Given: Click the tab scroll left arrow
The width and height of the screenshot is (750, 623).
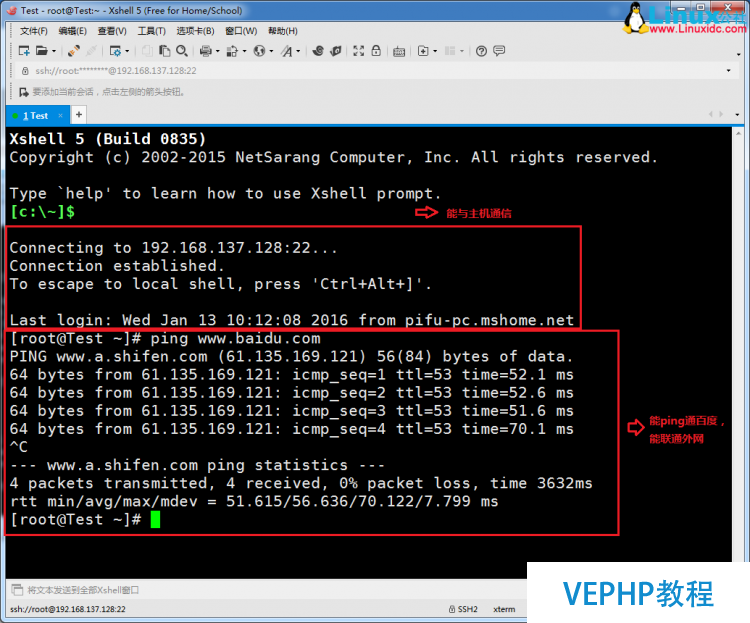Looking at the screenshot, I should (711, 114).
